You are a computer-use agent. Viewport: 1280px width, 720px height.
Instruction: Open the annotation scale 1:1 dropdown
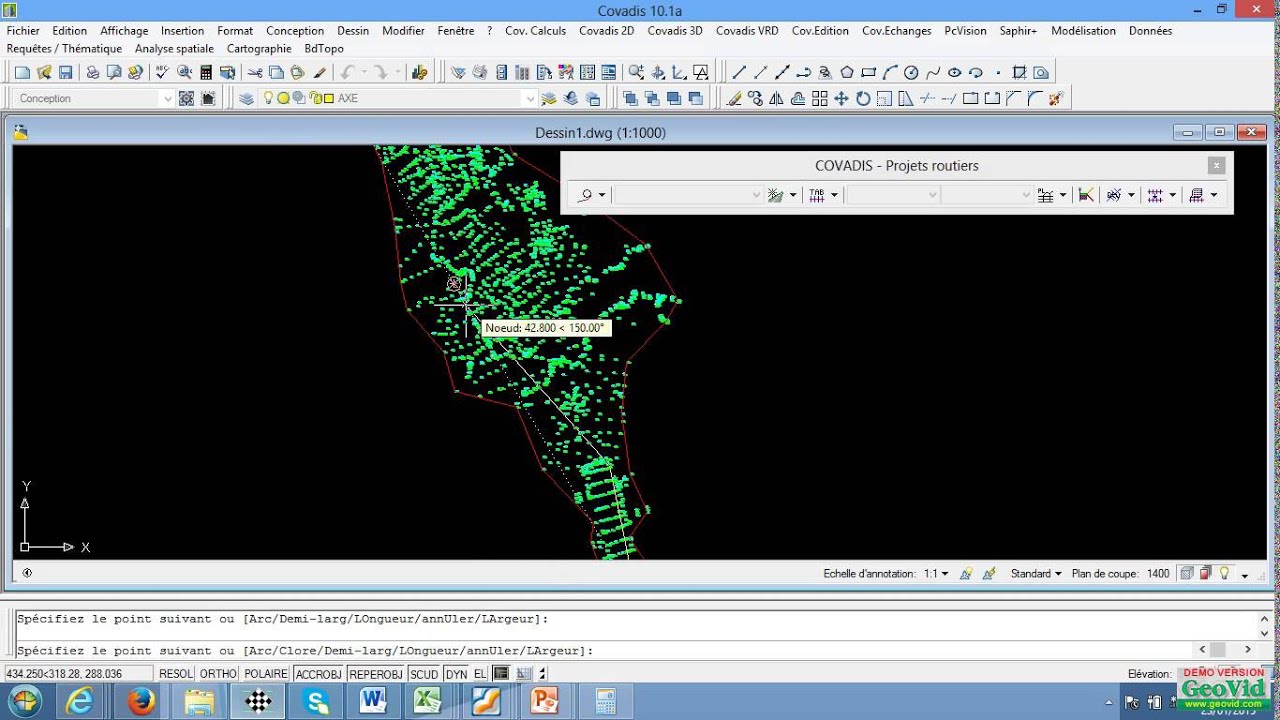pos(937,574)
